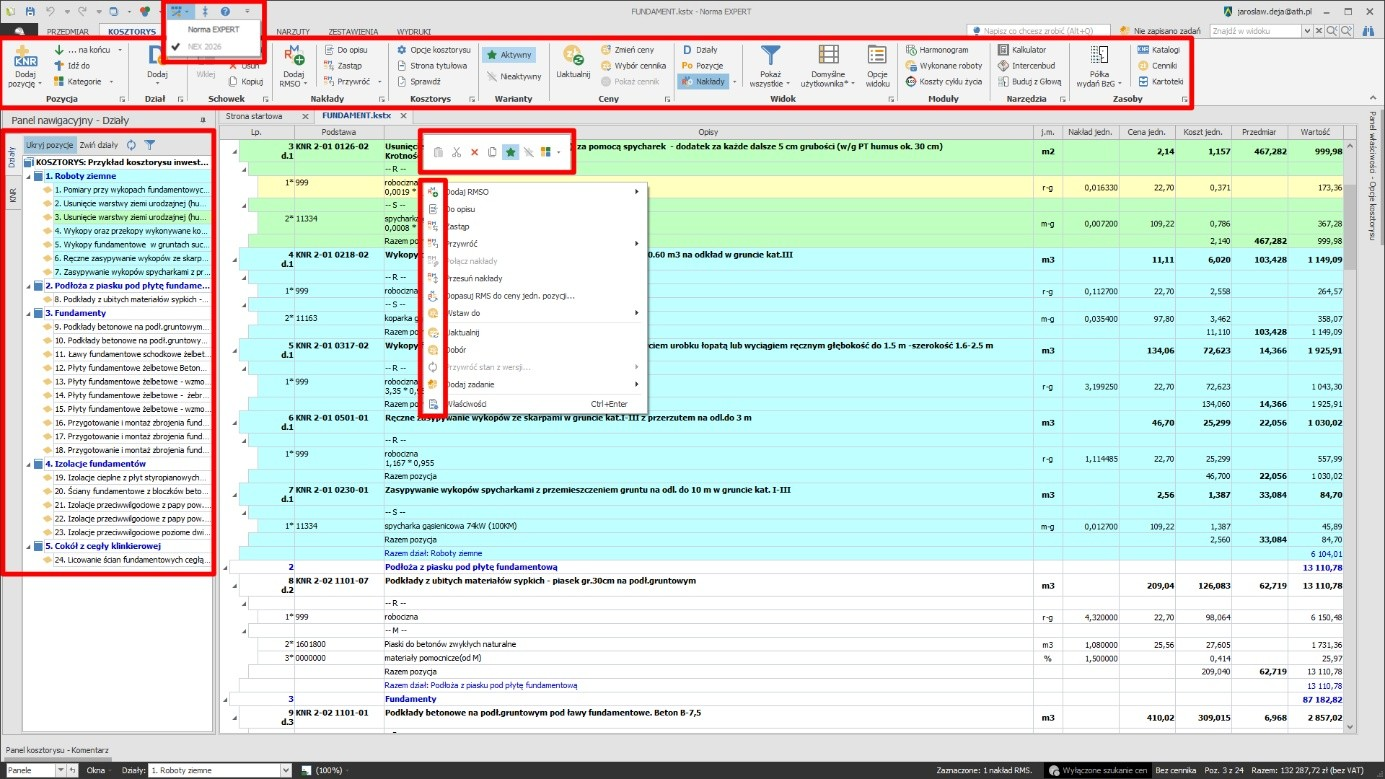Open the Strona startowa document tab
Viewport: 1385px width, 779px height.
coord(254,116)
